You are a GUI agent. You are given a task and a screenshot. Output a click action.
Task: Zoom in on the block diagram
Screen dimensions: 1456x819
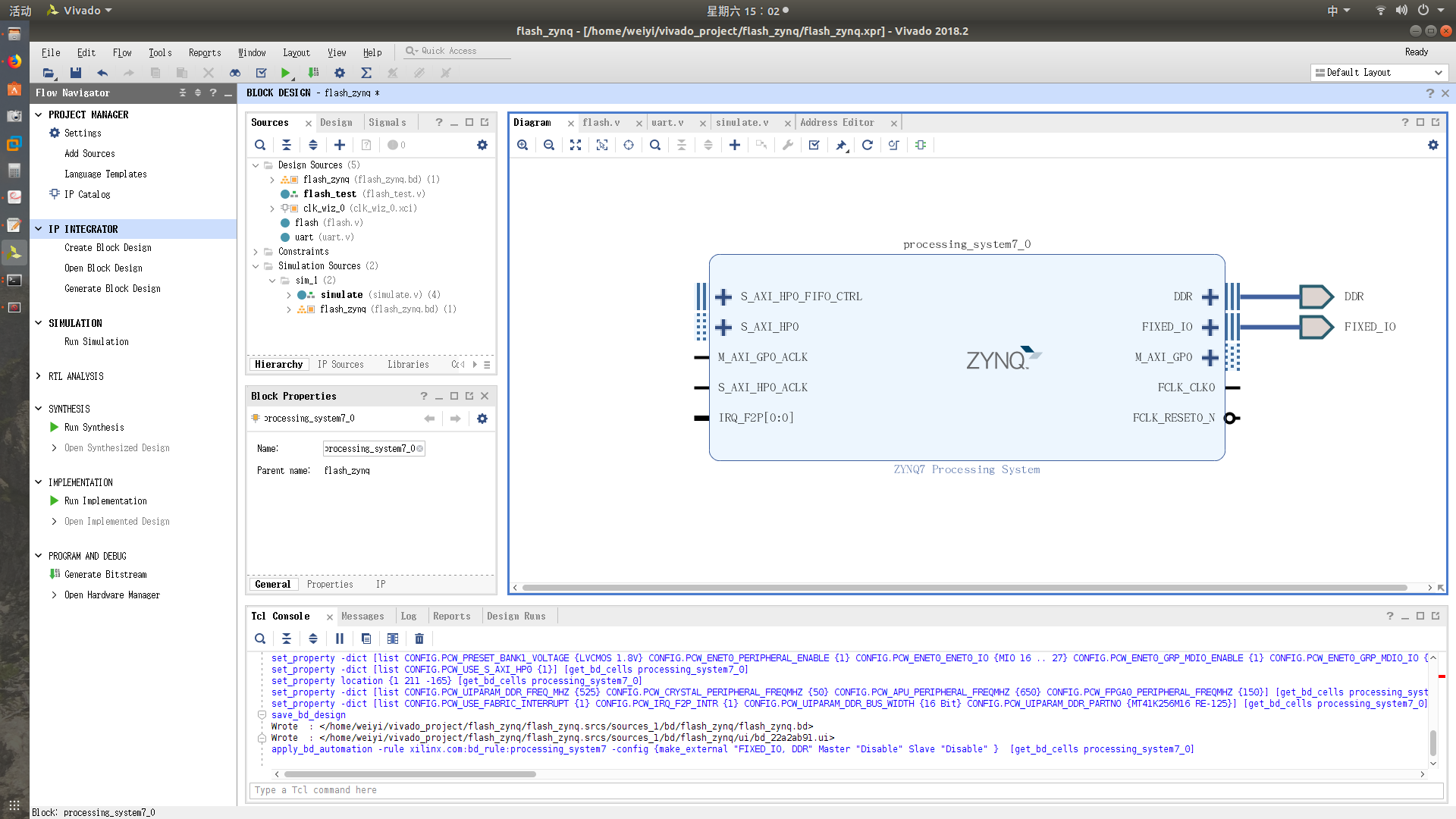(x=522, y=145)
